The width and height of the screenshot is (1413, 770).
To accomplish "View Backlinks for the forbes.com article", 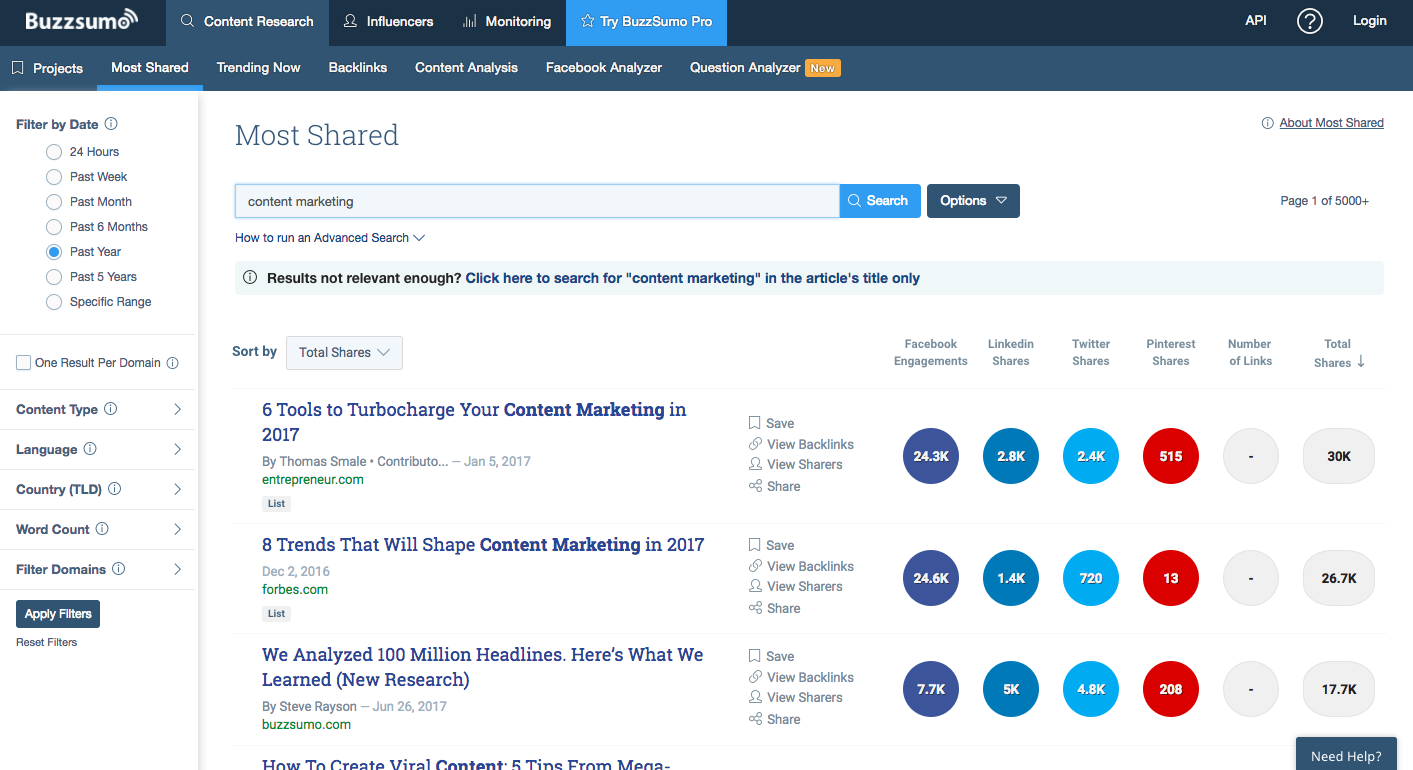I will click(801, 566).
